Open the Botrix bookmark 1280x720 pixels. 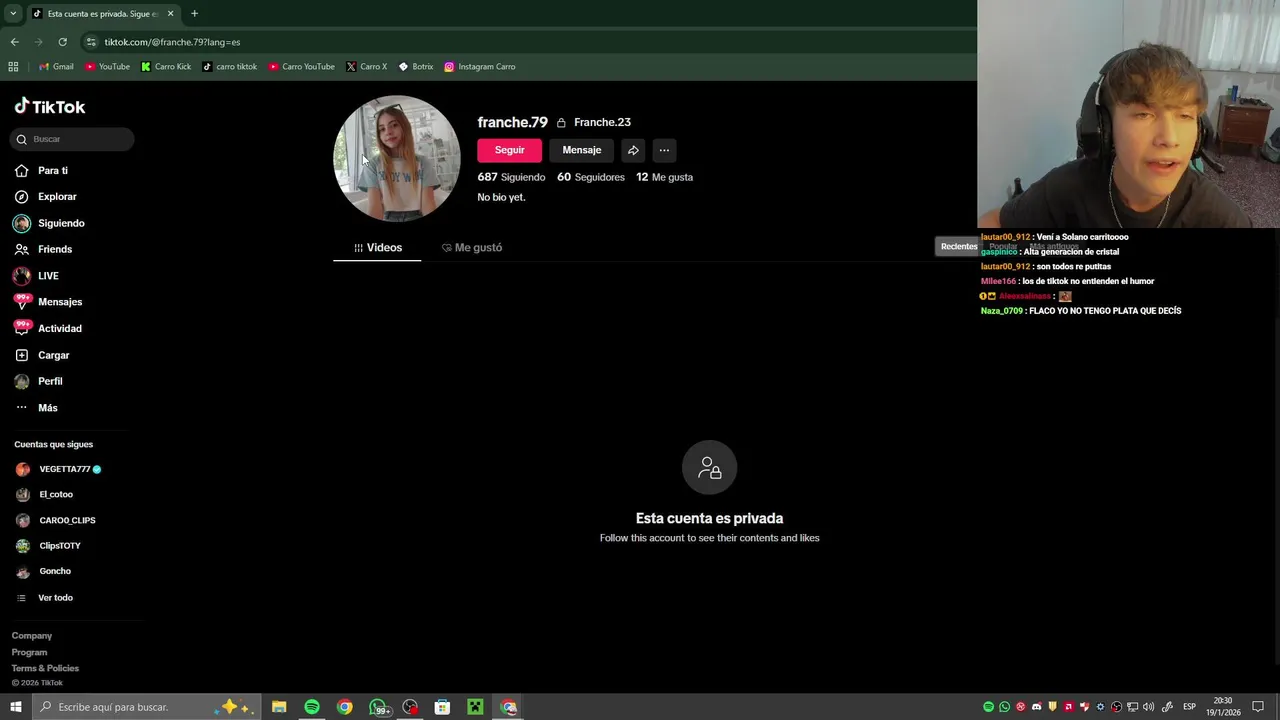coord(415,67)
